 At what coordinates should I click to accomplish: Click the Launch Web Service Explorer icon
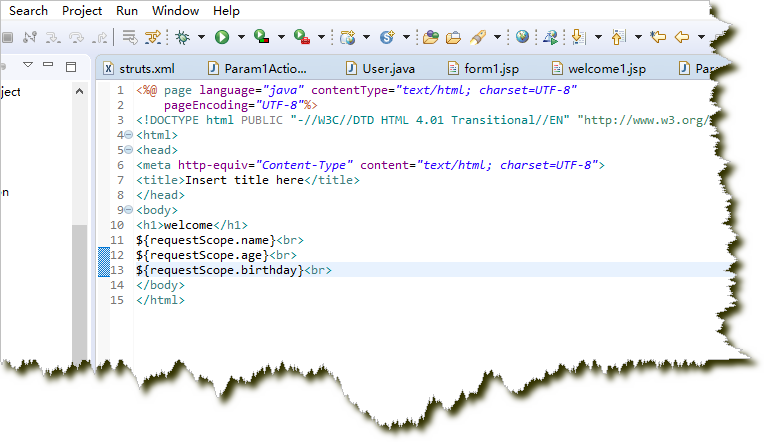pos(551,37)
